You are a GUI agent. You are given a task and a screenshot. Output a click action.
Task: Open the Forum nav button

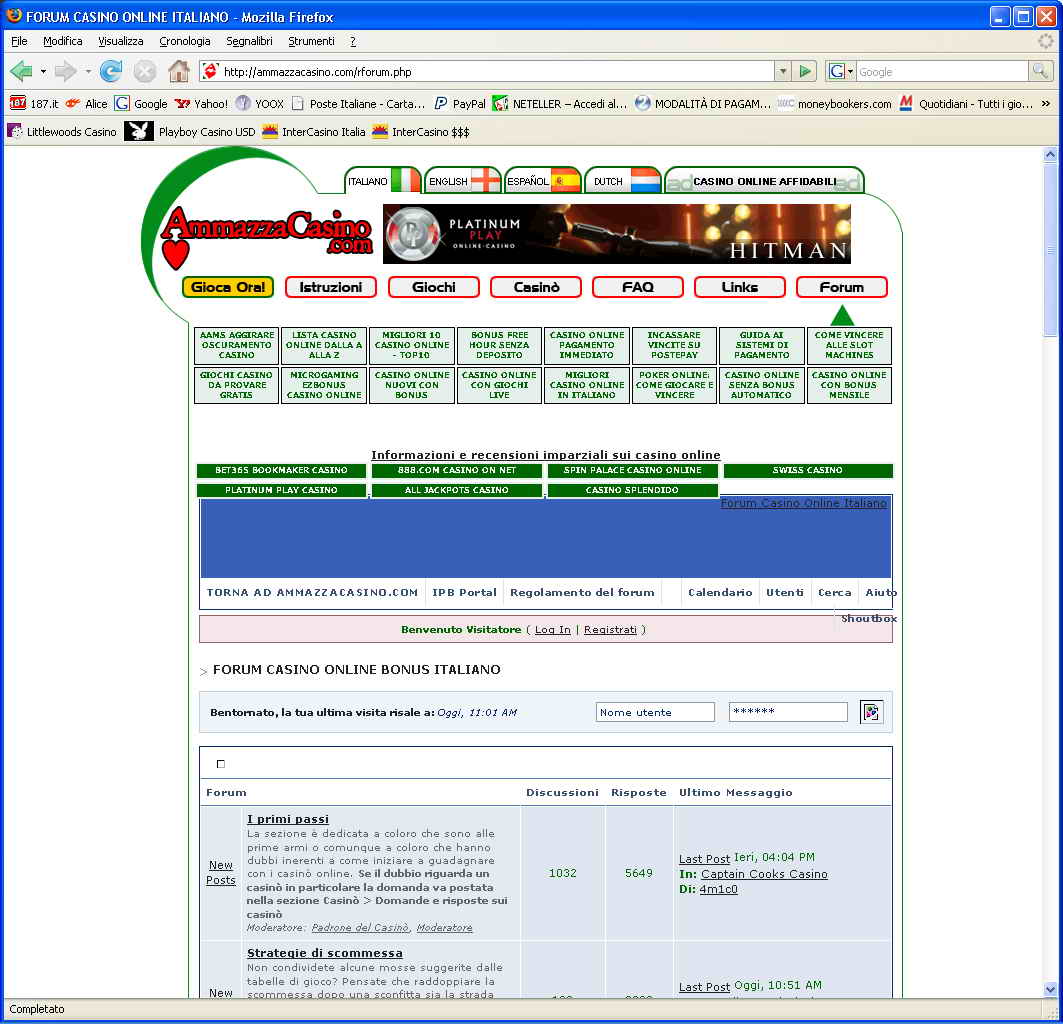841,287
